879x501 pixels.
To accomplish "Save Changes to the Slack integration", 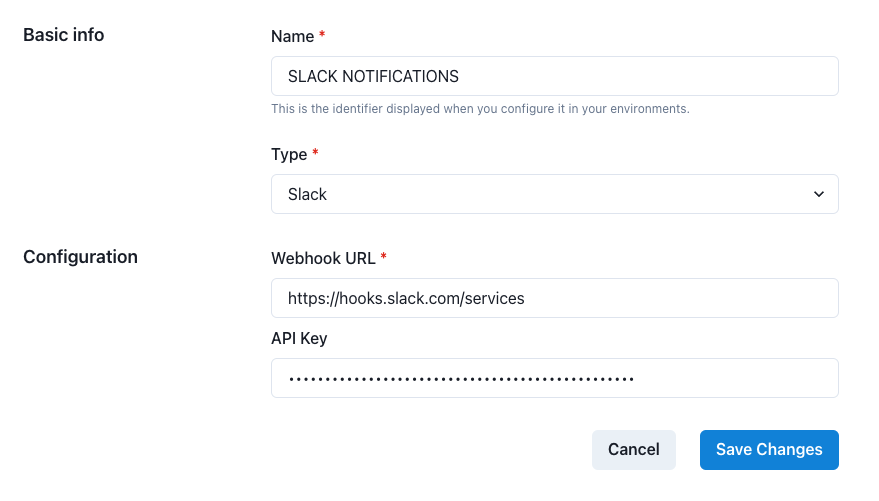I will pyautogui.click(x=769, y=449).
